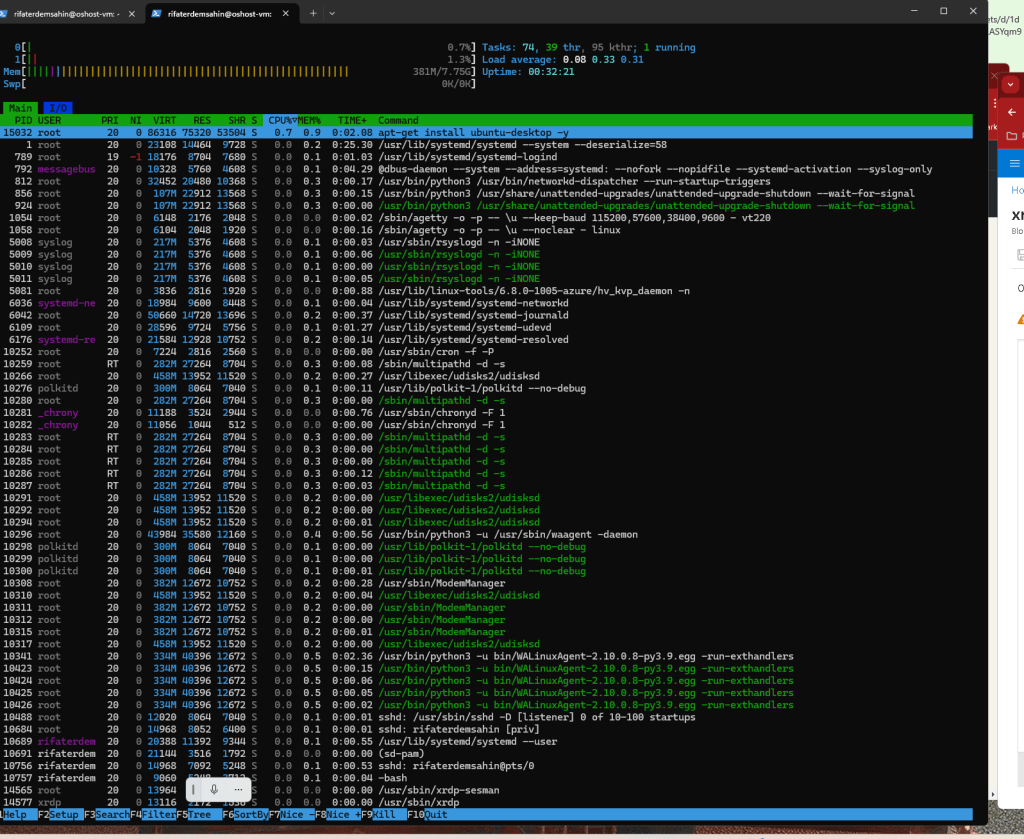Viewport: 1024px width, 839px height.
Task: Select the systemd-resolved process row
Action: 487,340
